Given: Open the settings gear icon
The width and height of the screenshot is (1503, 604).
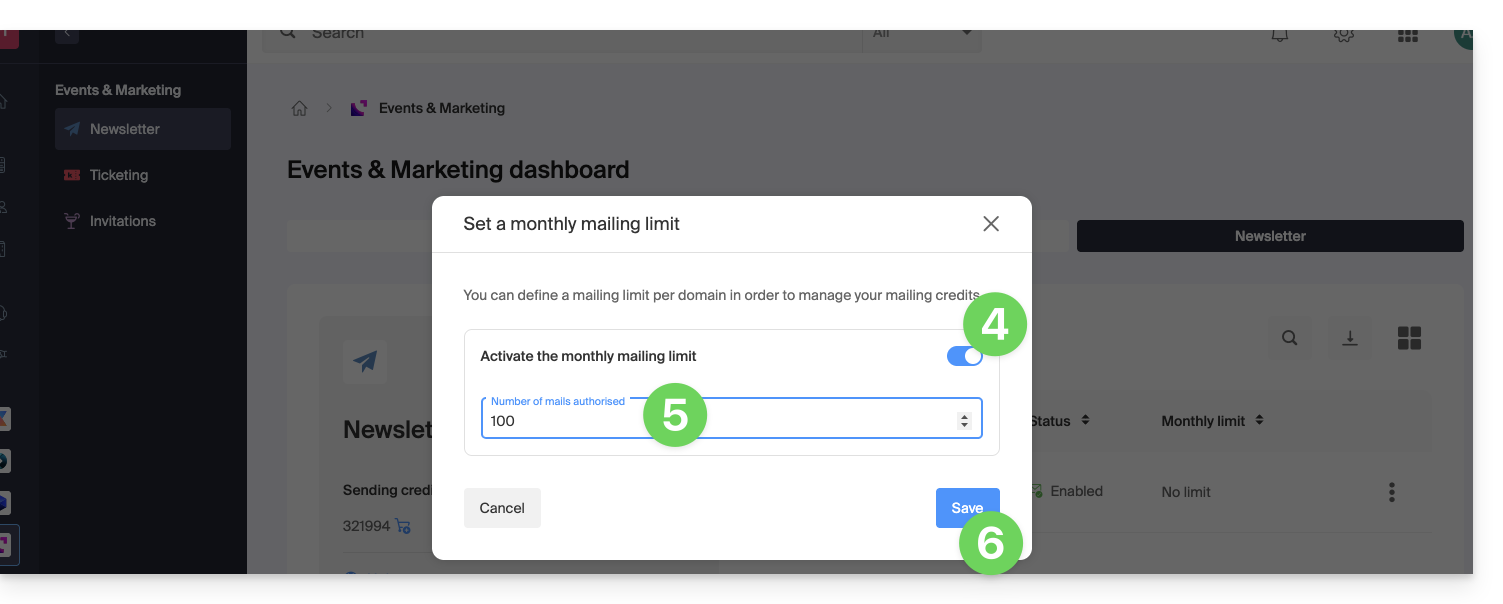Looking at the screenshot, I should point(1343,35).
